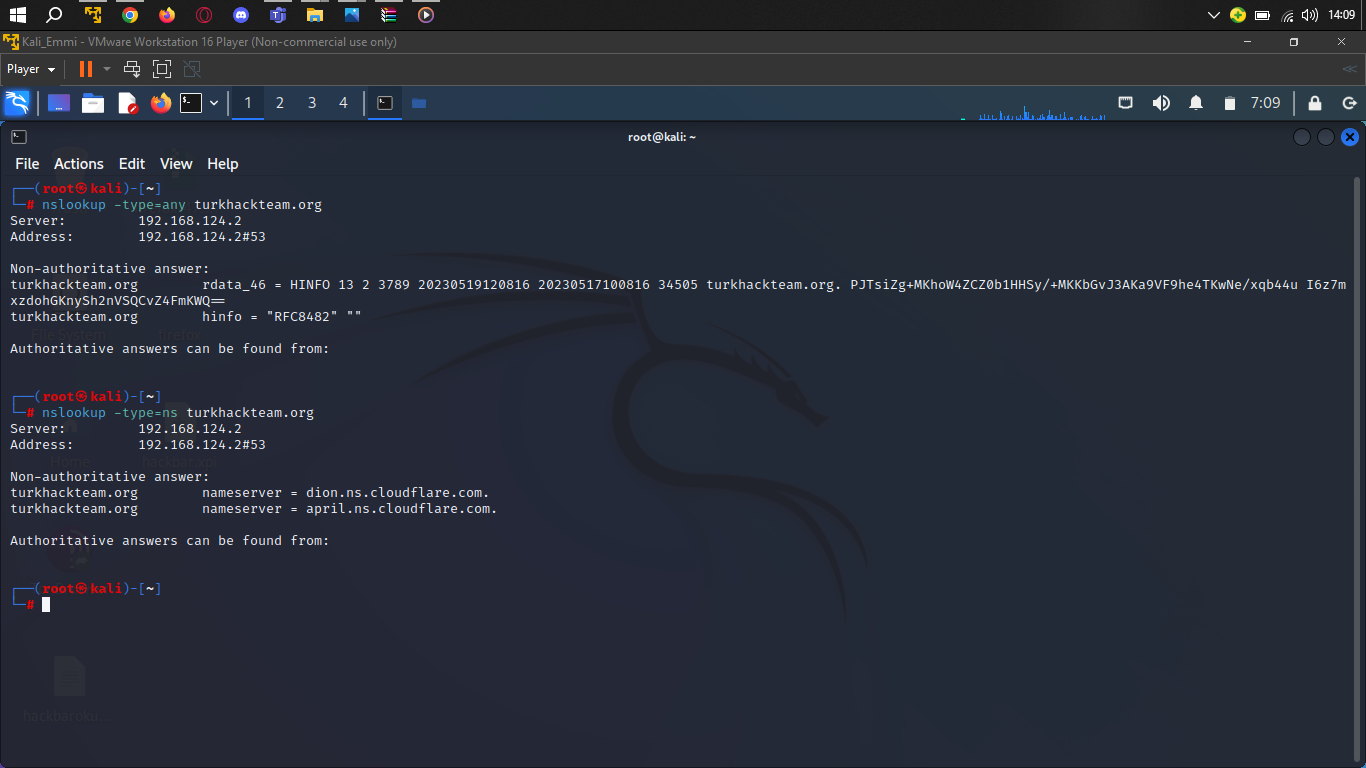
Task: Open the Windows volume control
Action: click(1310, 15)
